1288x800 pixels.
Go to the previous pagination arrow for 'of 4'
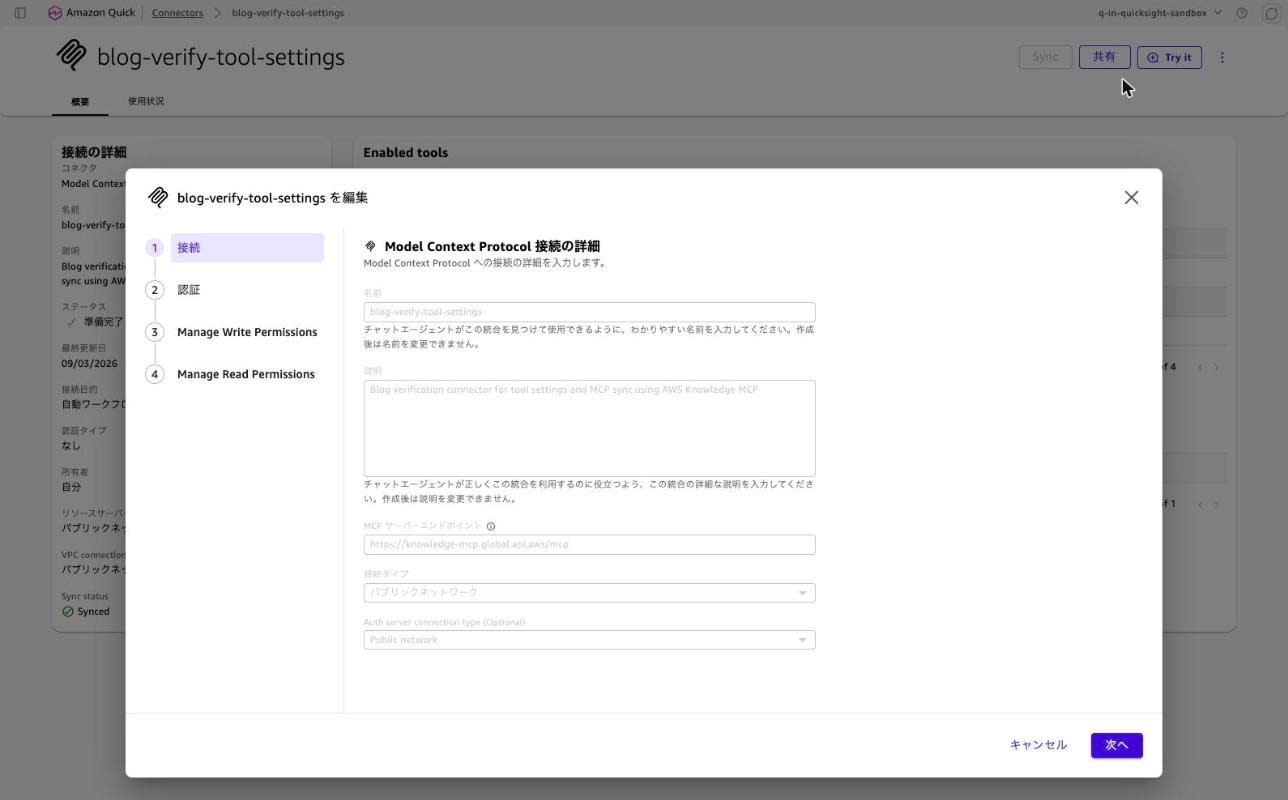[1200, 367]
